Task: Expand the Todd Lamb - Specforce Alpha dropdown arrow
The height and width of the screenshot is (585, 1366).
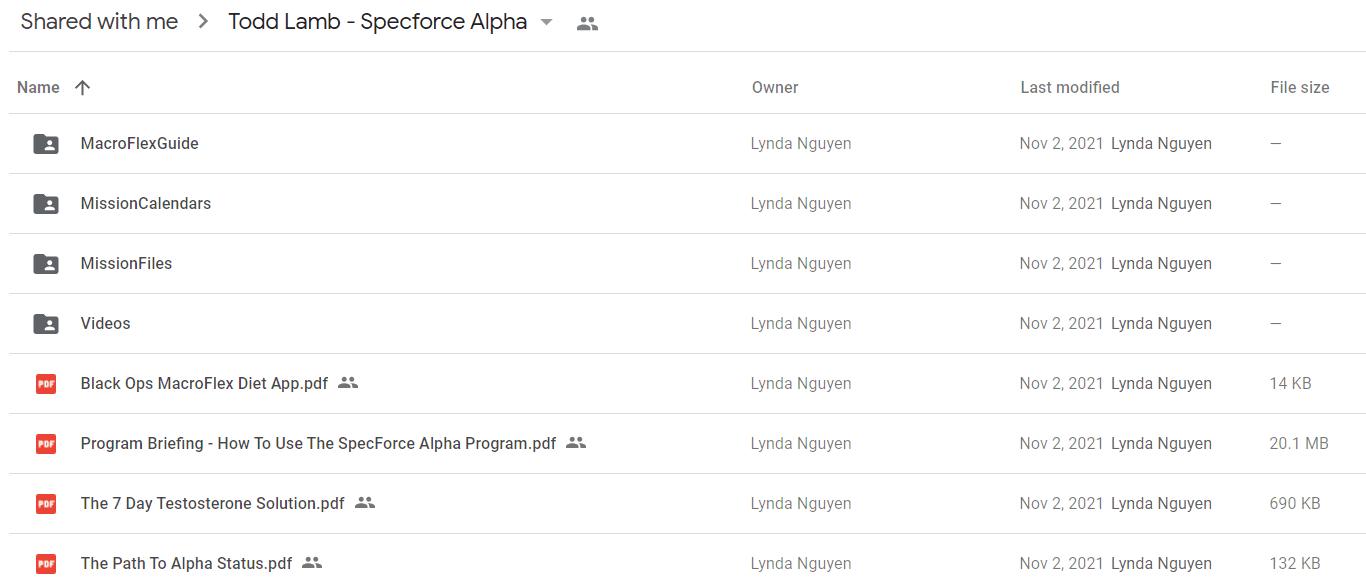Action: point(546,22)
